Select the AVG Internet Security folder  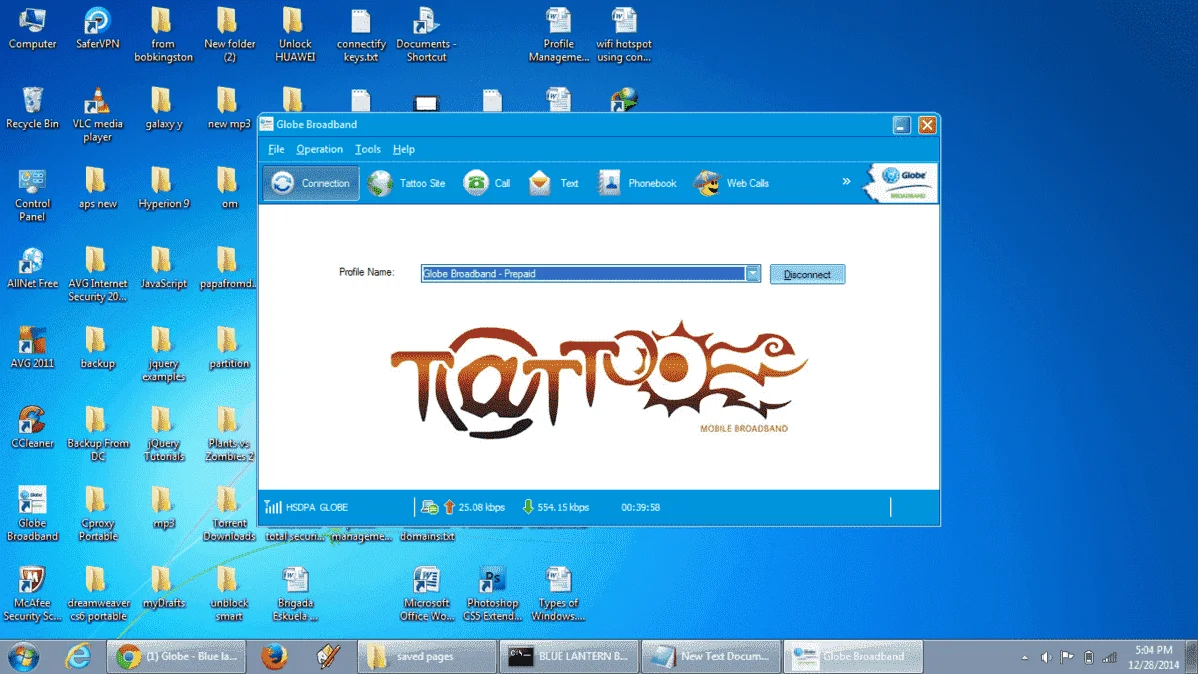[97, 274]
